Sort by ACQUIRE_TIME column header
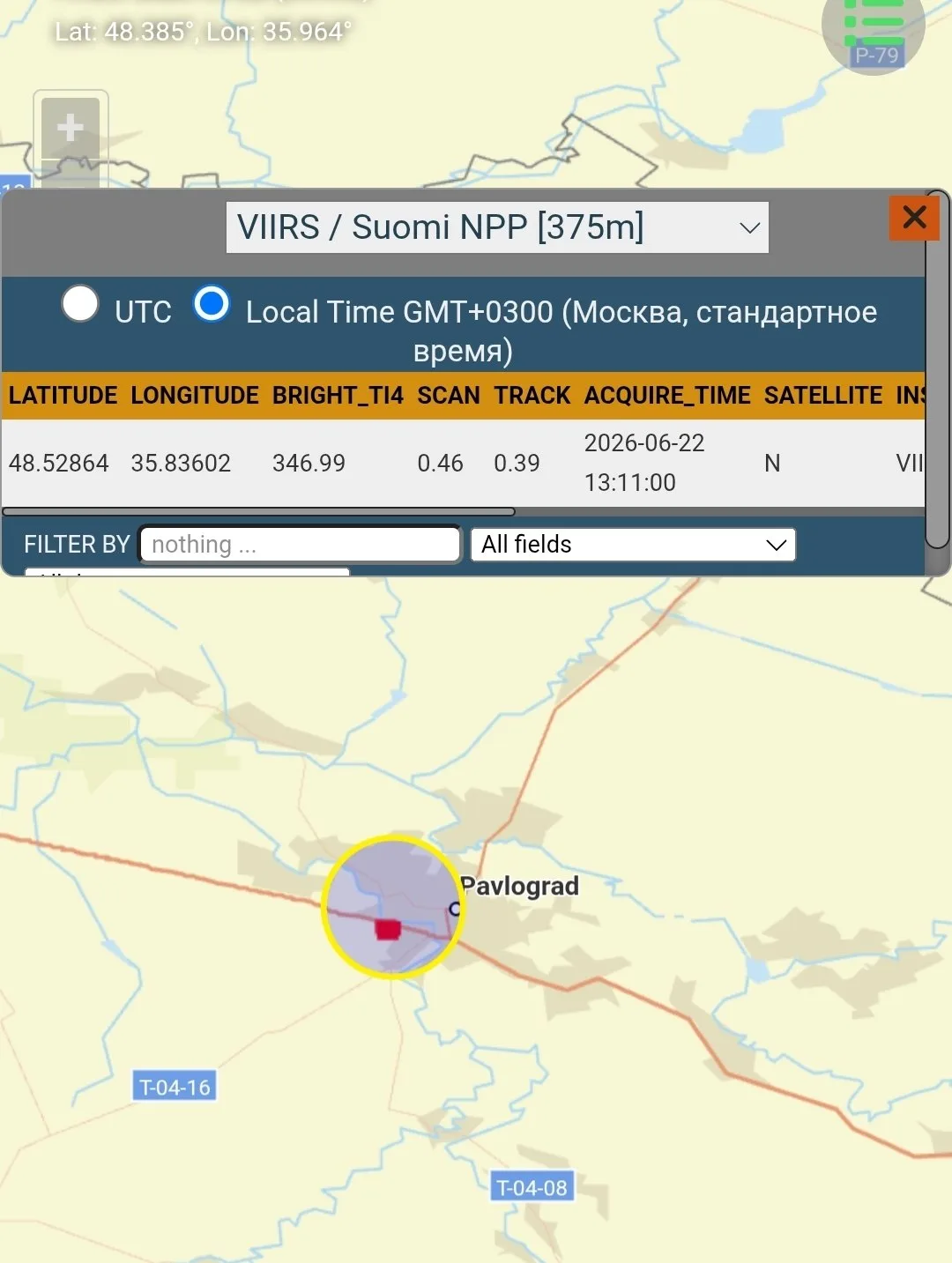This screenshot has height=1263, width=952. point(667,396)
